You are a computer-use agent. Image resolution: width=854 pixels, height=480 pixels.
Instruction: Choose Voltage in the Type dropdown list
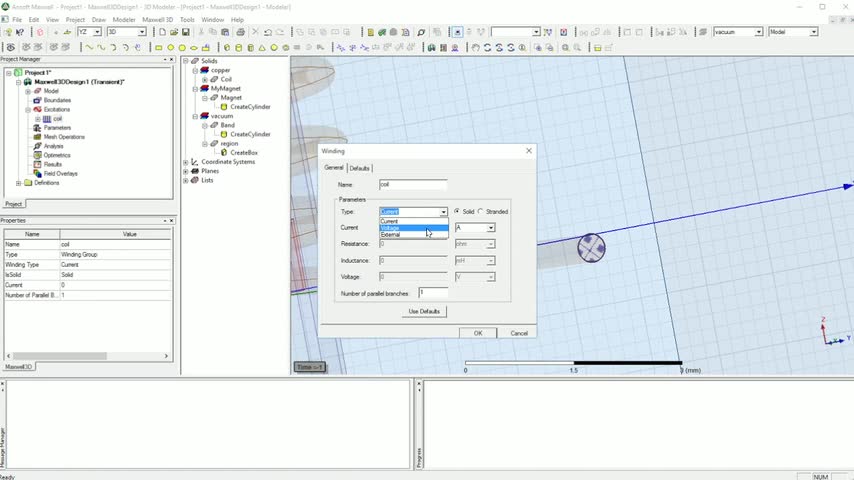pyautogui.click(x=390, y=228)
